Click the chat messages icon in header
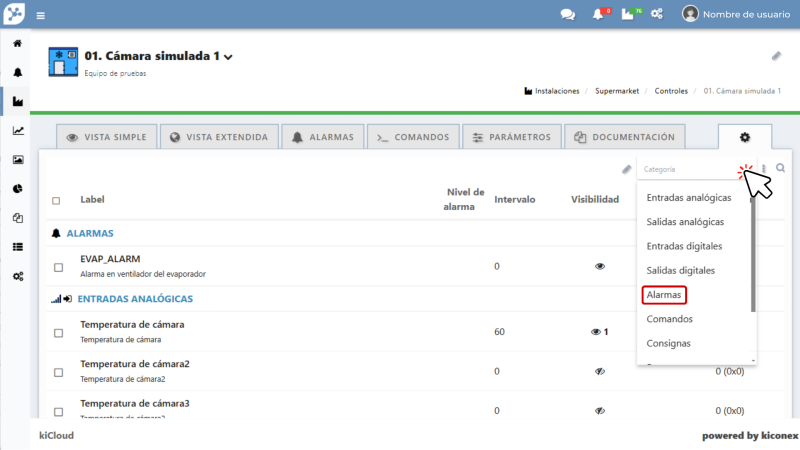The height and width of the screenshot is (450, 800). tap(567, 14)
